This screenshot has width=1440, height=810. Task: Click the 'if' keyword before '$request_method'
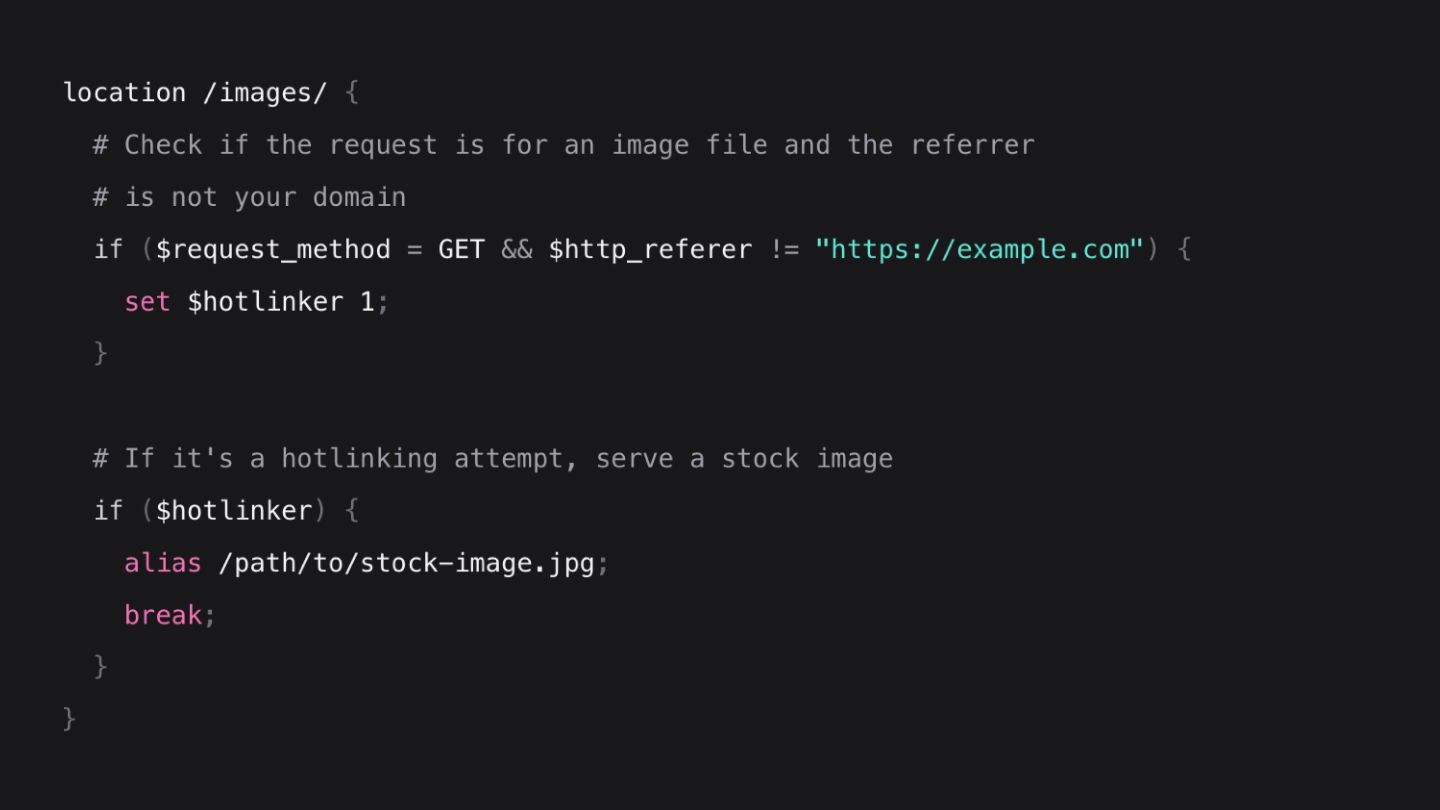[108, 249]
